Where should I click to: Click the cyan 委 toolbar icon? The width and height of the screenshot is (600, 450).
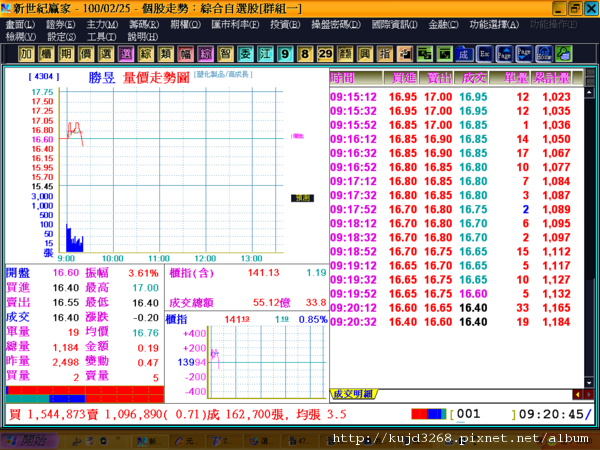(x=245, y=54)
